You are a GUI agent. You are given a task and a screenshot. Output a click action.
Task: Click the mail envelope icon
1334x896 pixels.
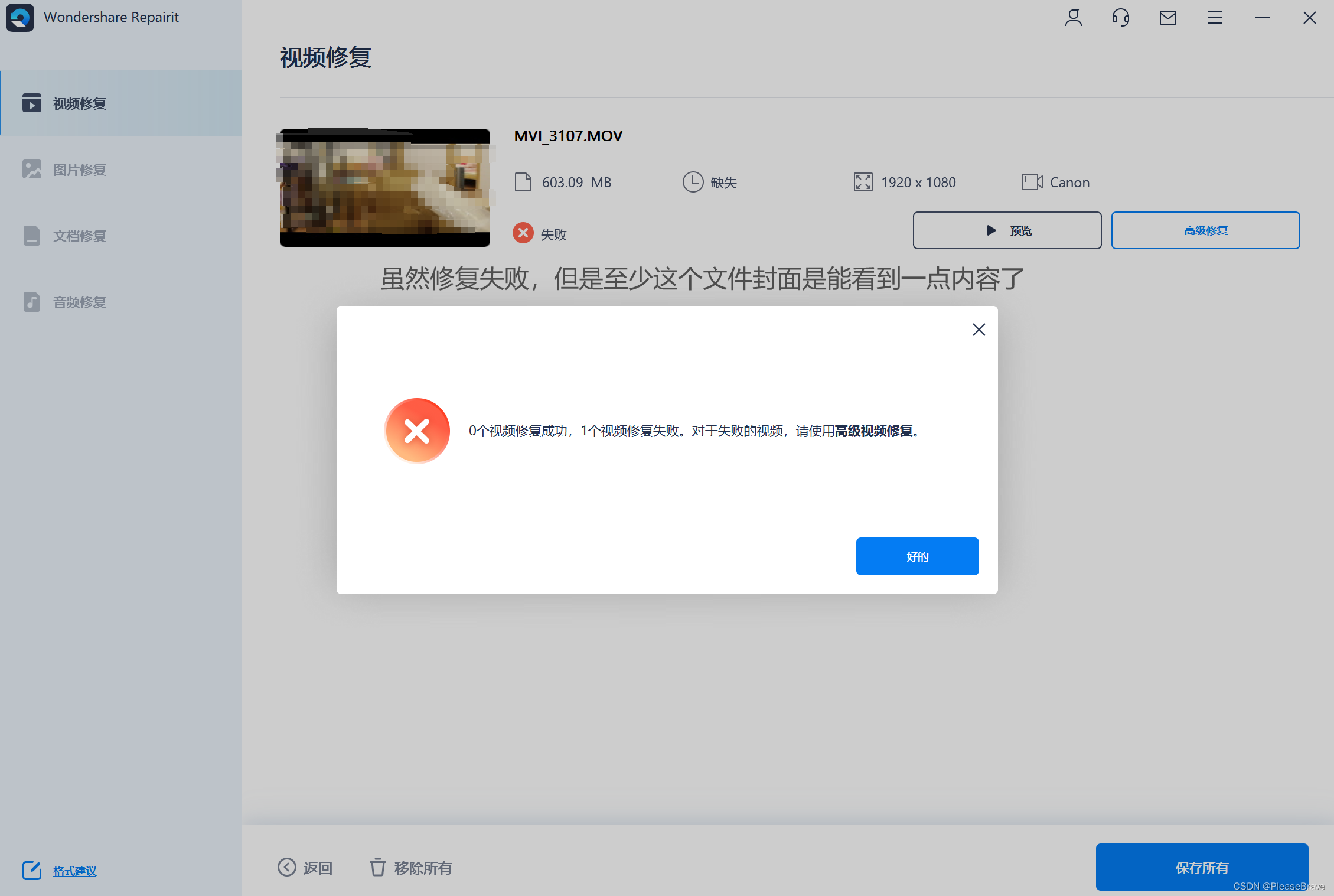coord(1167,18)
